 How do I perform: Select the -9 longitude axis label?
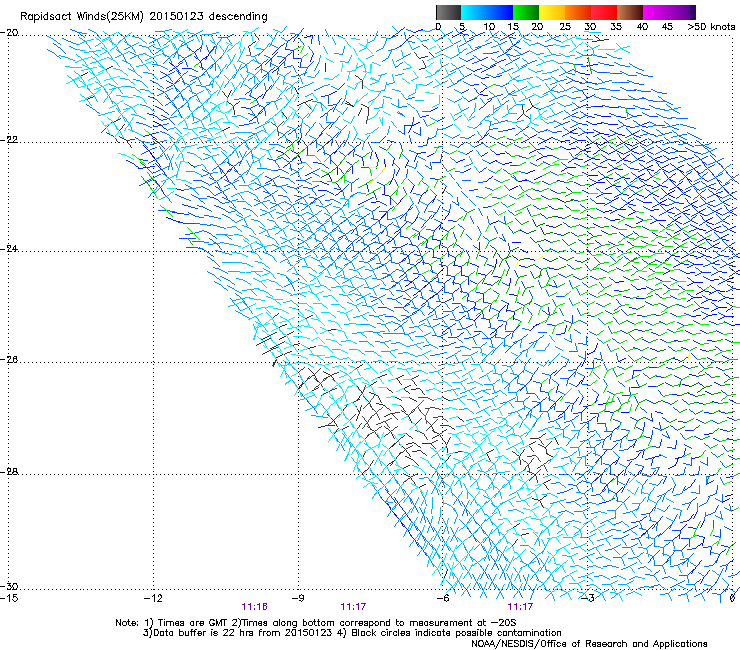[x=298, y=598]
